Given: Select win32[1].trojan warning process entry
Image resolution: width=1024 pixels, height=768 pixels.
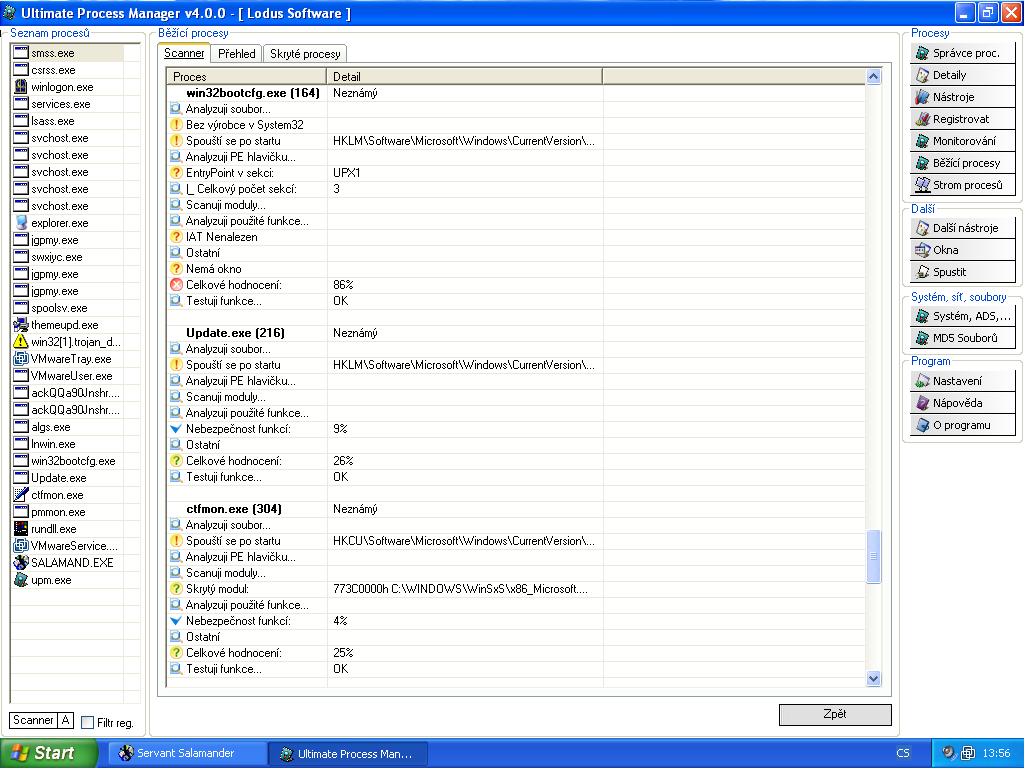Looking at the screenshot, I should tap(67, 342).
